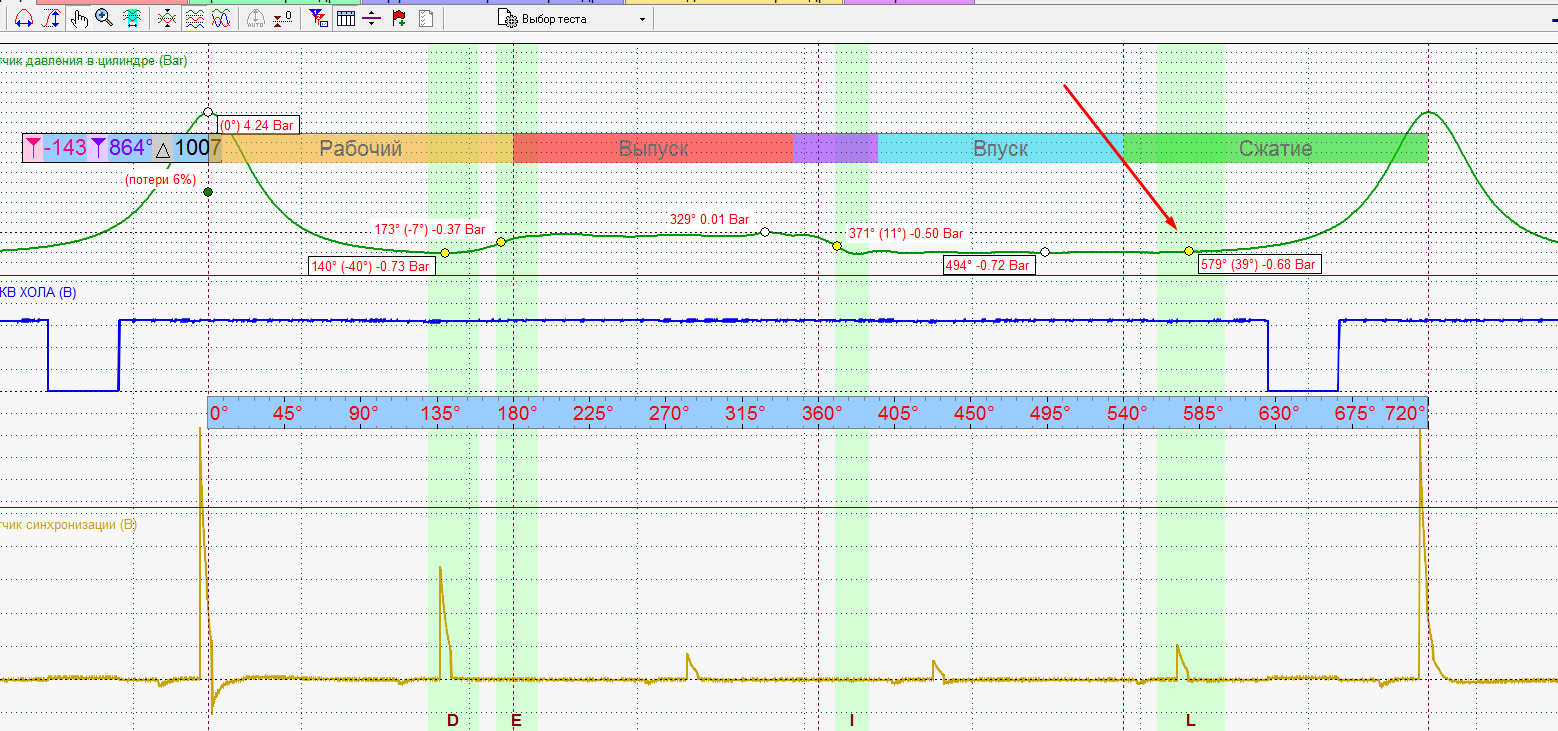Click the horizontal measurement arc icon
Viewport: 1558px width, 731px height.
coord(24,18)
